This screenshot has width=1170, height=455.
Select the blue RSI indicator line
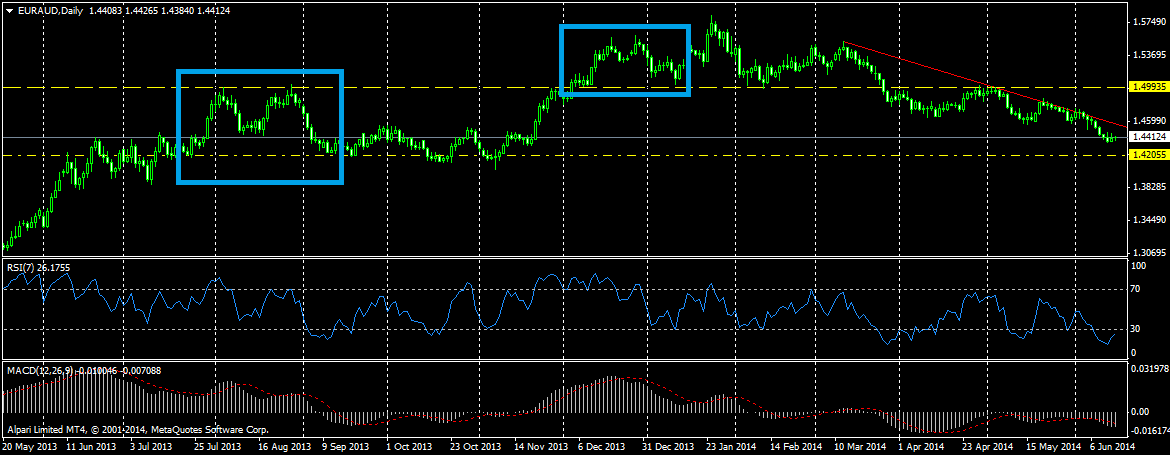point(561,308)
